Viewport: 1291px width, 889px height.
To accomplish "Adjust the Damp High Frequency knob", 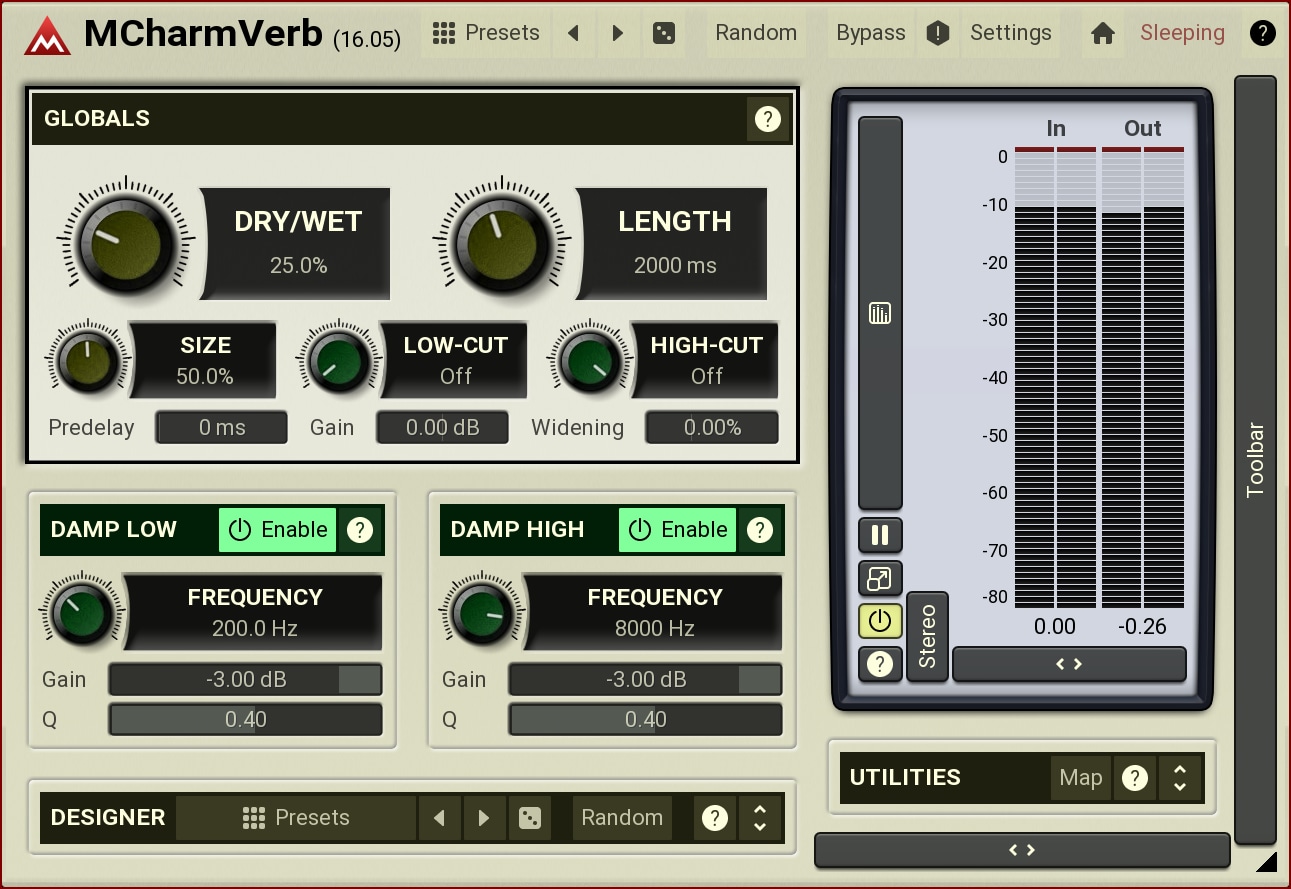I will coord(482,612).
